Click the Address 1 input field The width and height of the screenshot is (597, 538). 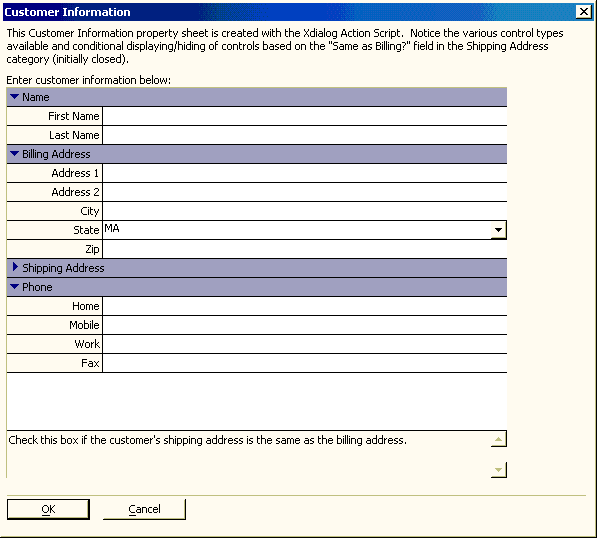coord(305,173)
